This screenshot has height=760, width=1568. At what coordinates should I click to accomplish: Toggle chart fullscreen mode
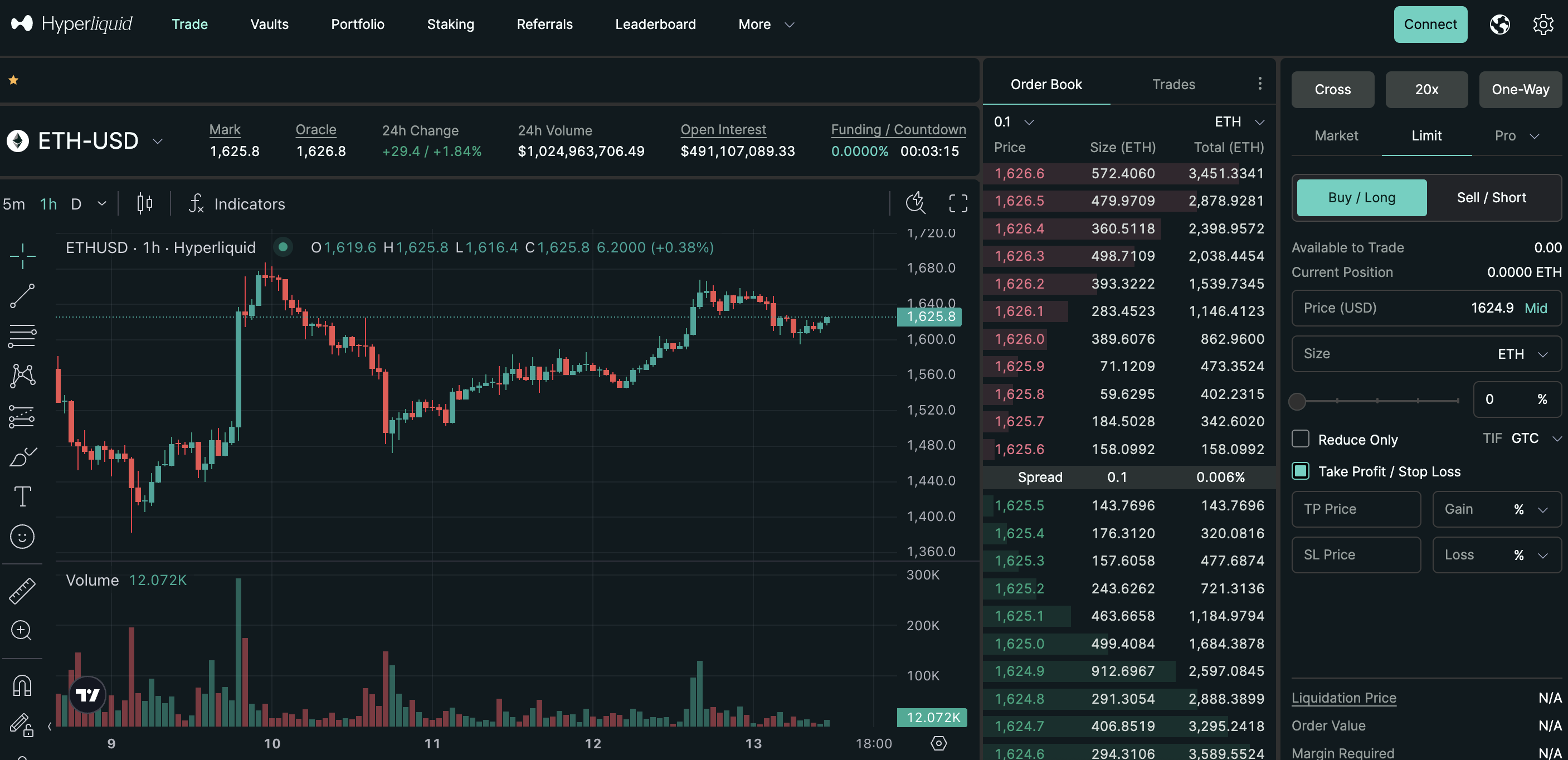pos(958,203)
